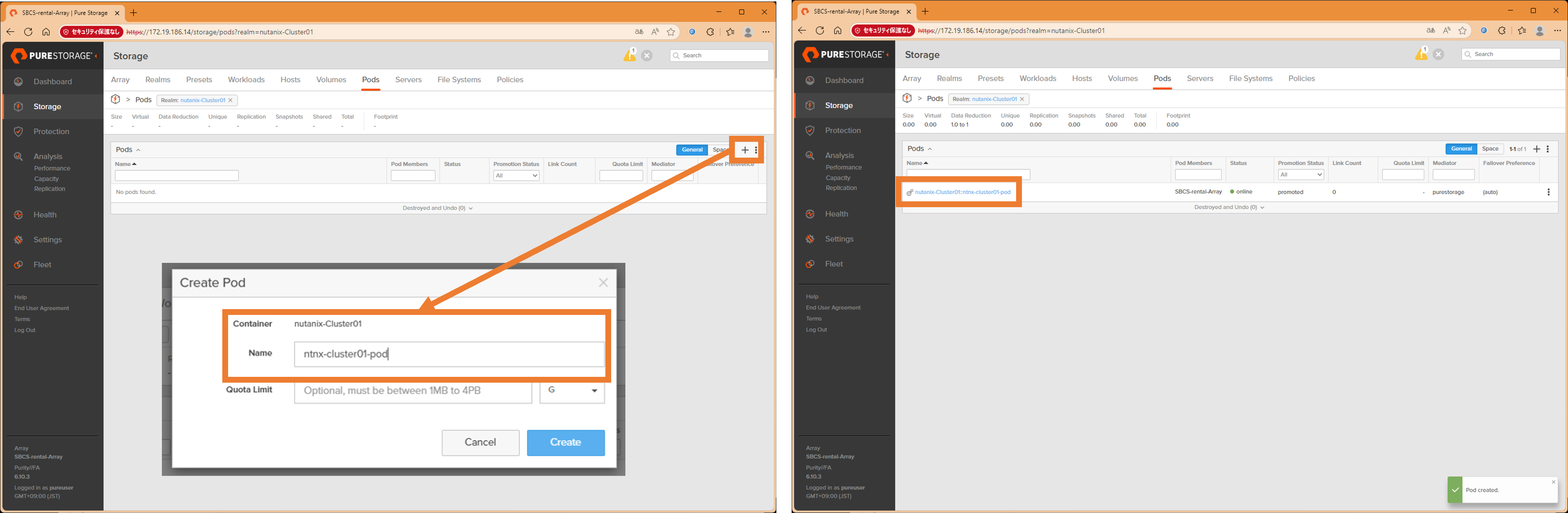Select General view toggle in the left Pods panel

692,150
